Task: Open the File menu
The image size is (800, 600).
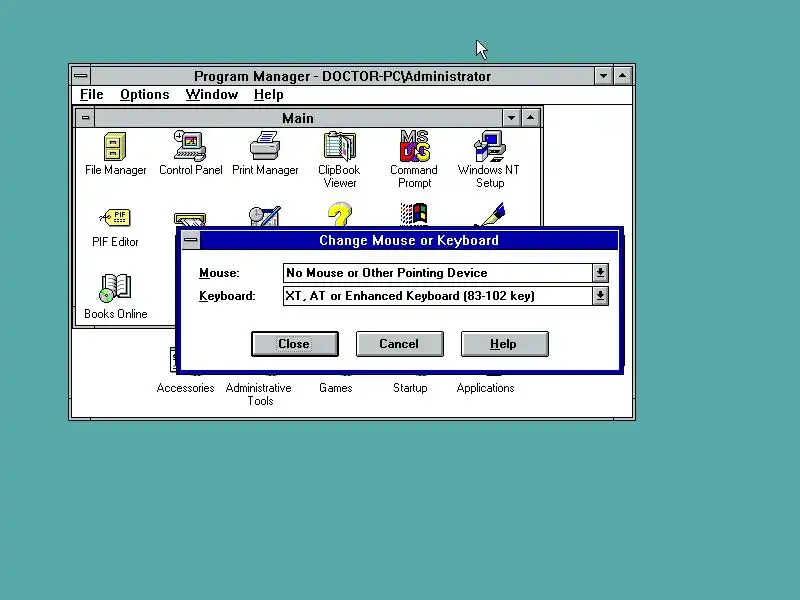Action: 92,95
